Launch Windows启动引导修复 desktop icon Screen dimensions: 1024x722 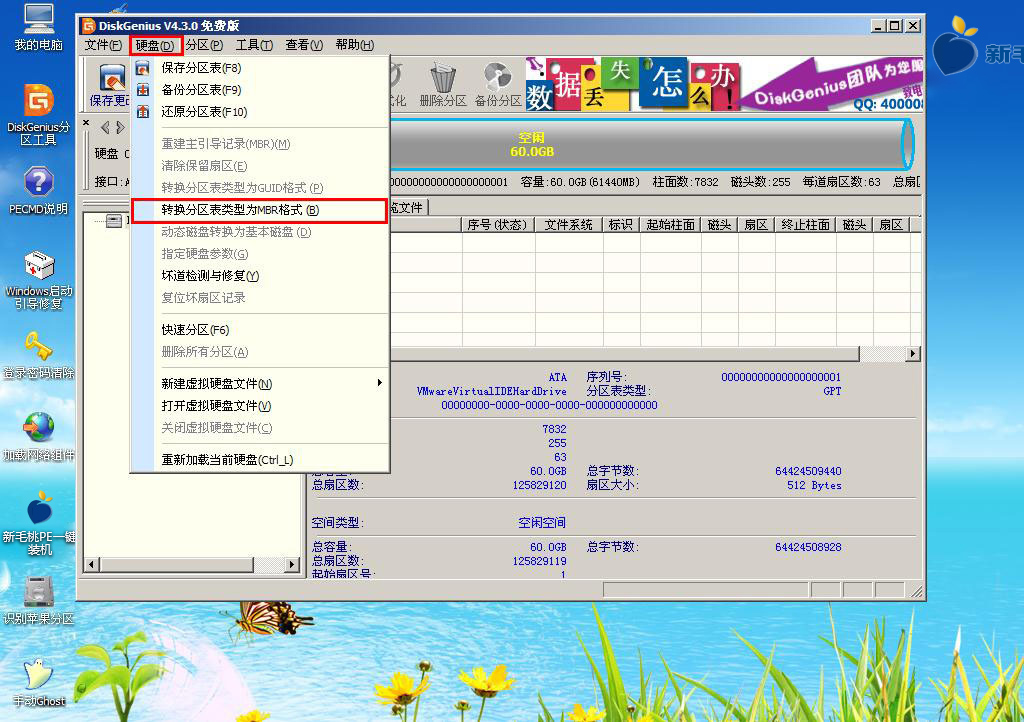tap(39, 281)
